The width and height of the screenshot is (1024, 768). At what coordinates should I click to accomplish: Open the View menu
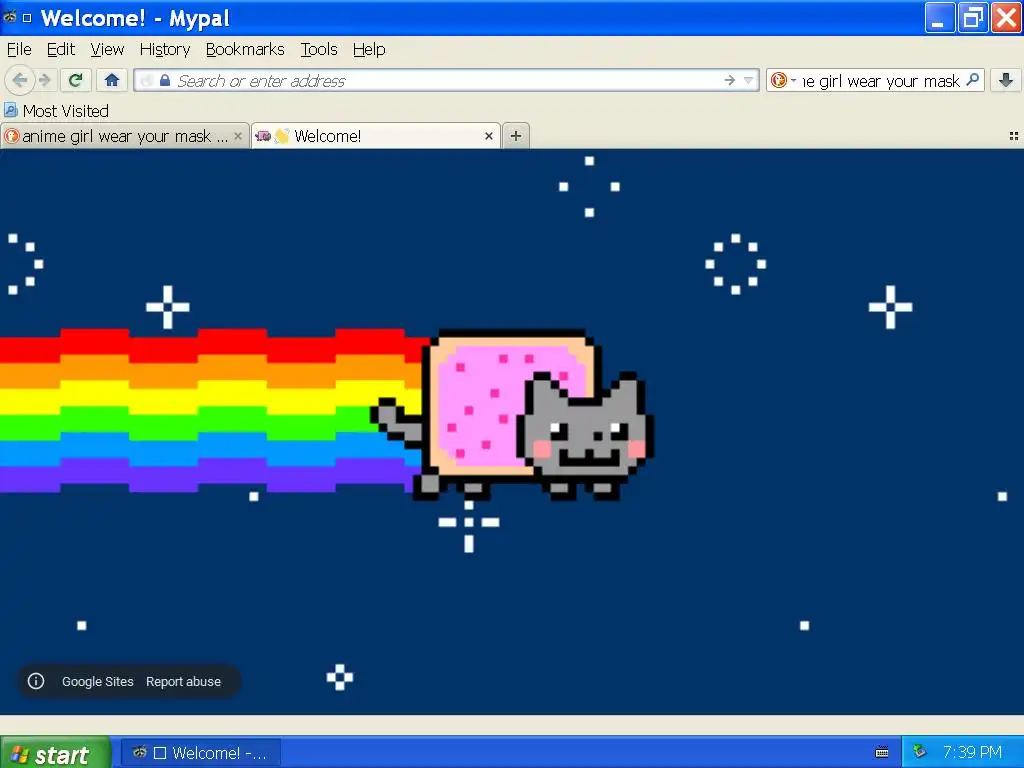[x=107, y=50]
